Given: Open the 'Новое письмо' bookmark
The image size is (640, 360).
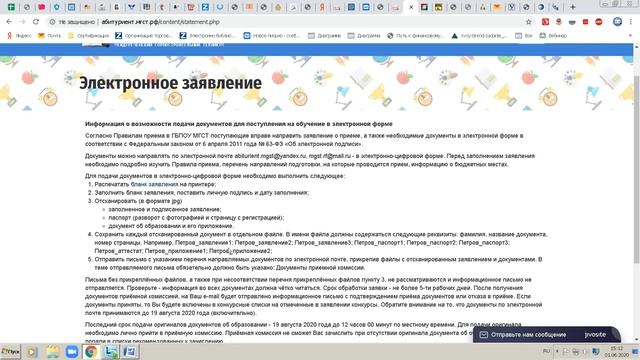Looking at the screenshot, I should pos(272,36).
